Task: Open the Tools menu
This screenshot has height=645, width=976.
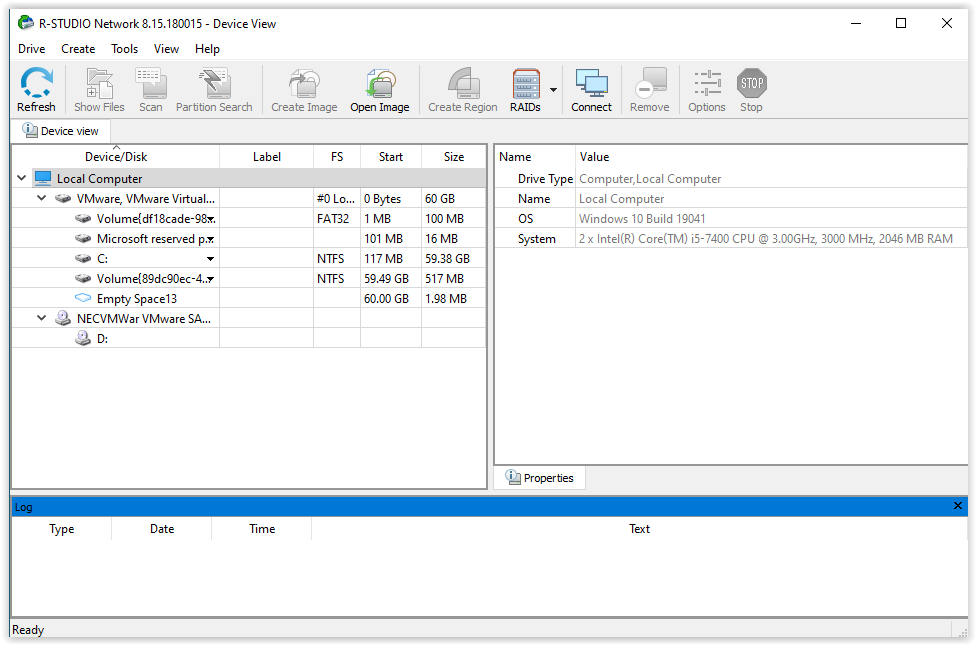Action: (x=124, y=49)
